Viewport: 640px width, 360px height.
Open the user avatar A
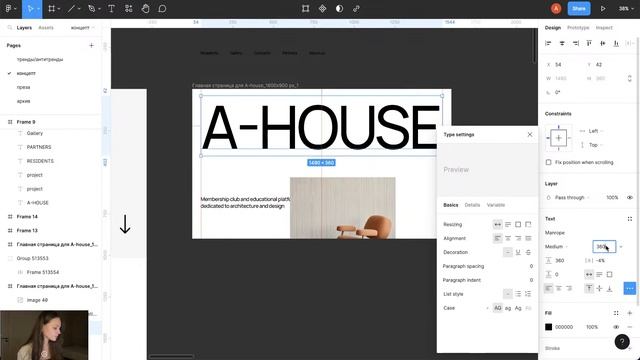point(556,9)
